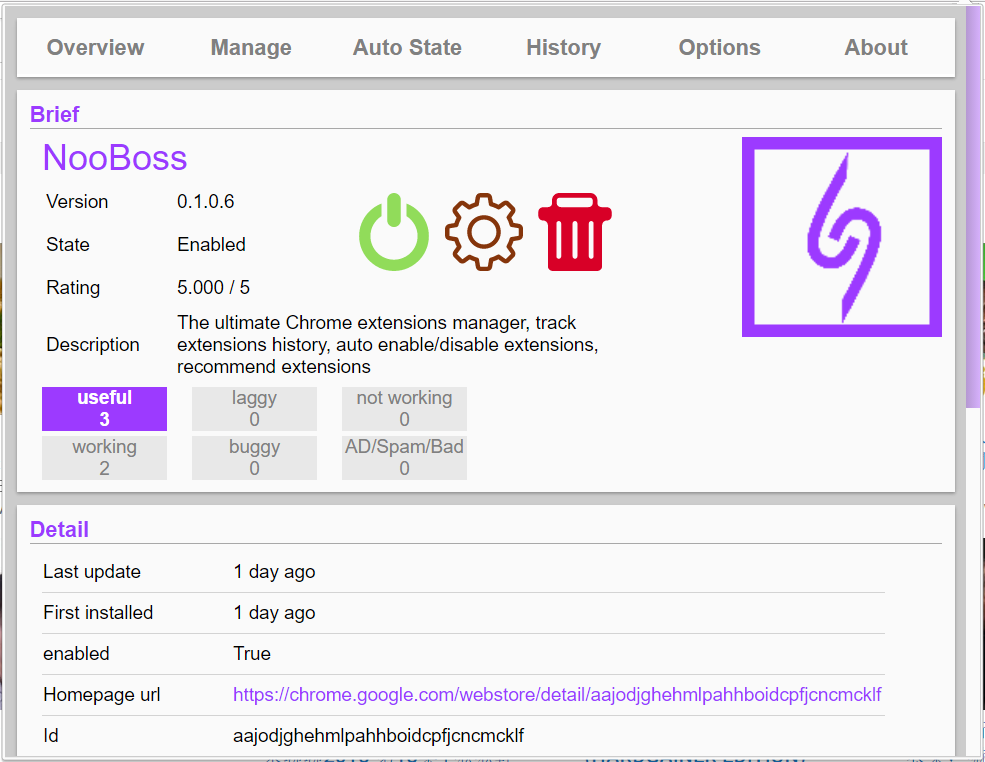Mark extension as 'buggy'

pyautogui.click(x=254, y=457)
